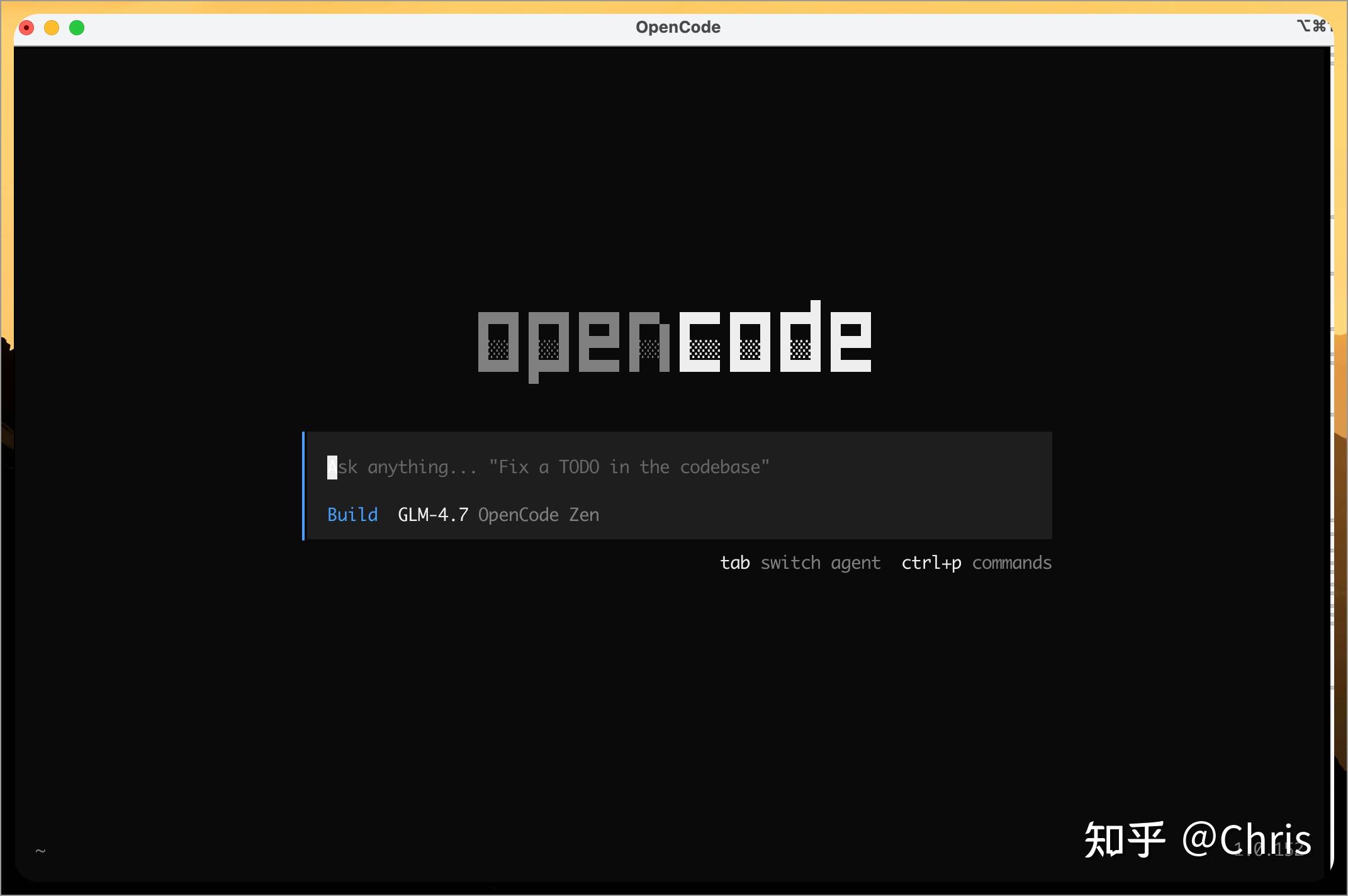Minimize the OpenCode window with the yellow button
The image size is (1348, 896).
click(x=52, y=28)
